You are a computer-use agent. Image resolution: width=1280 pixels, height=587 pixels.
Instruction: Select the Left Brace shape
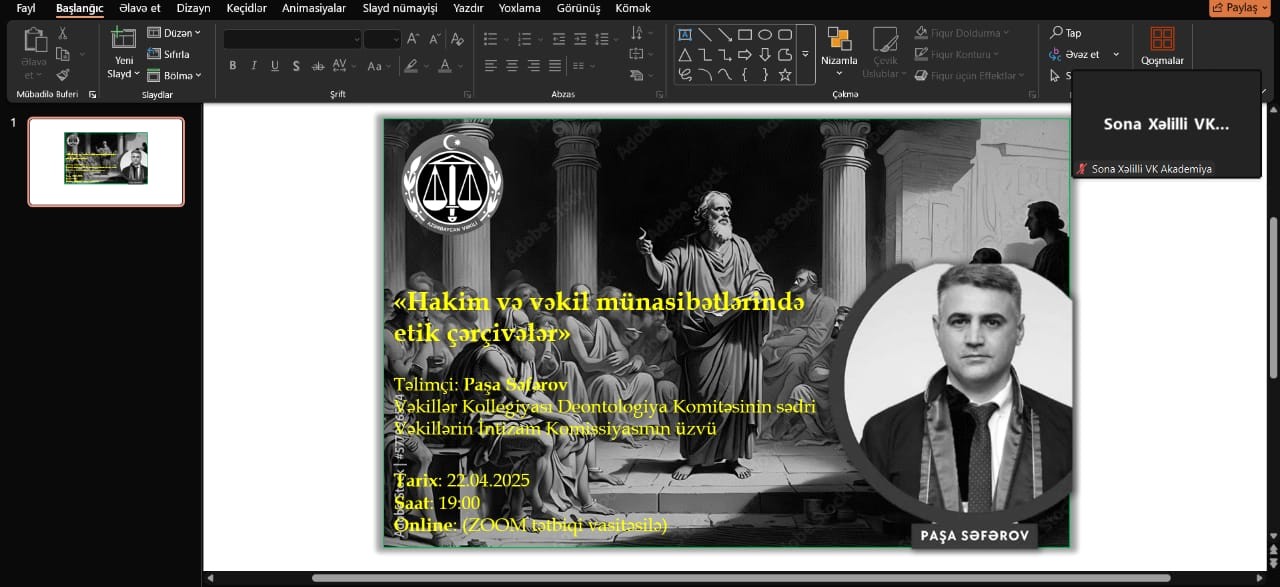point(745,74)
